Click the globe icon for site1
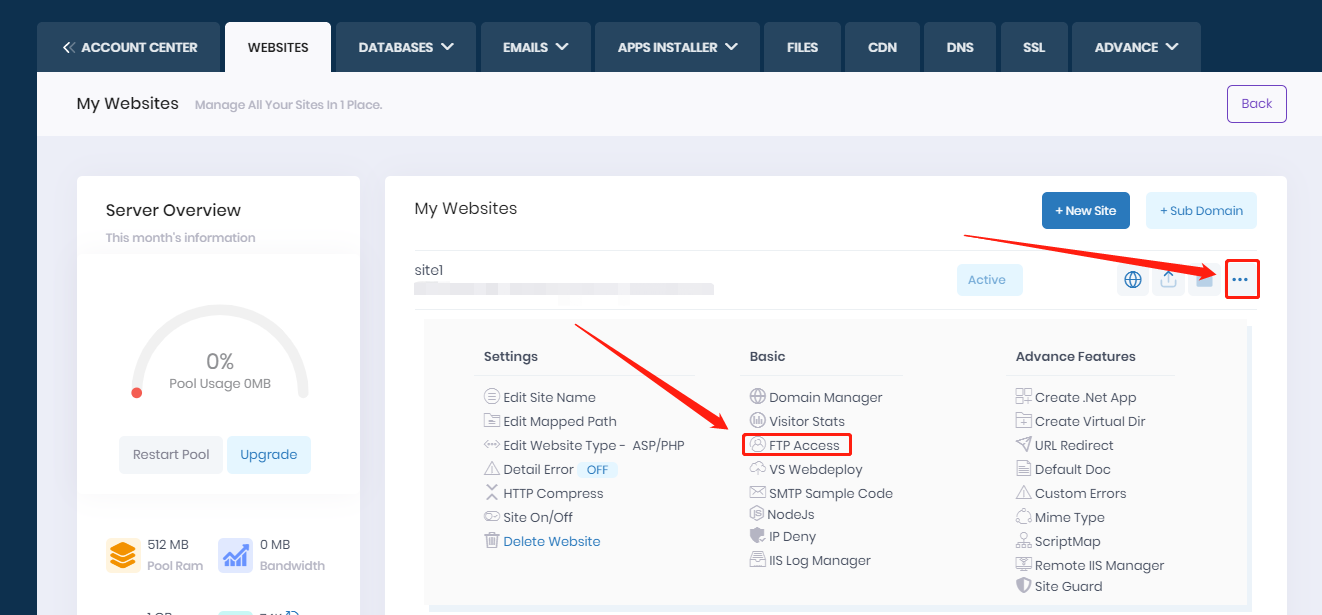 tap(1132, 280)
